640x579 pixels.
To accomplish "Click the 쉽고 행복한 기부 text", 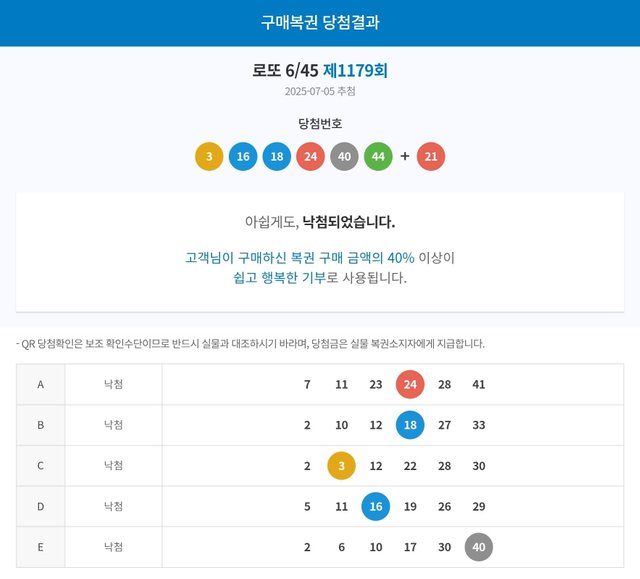I will [280, 278].
